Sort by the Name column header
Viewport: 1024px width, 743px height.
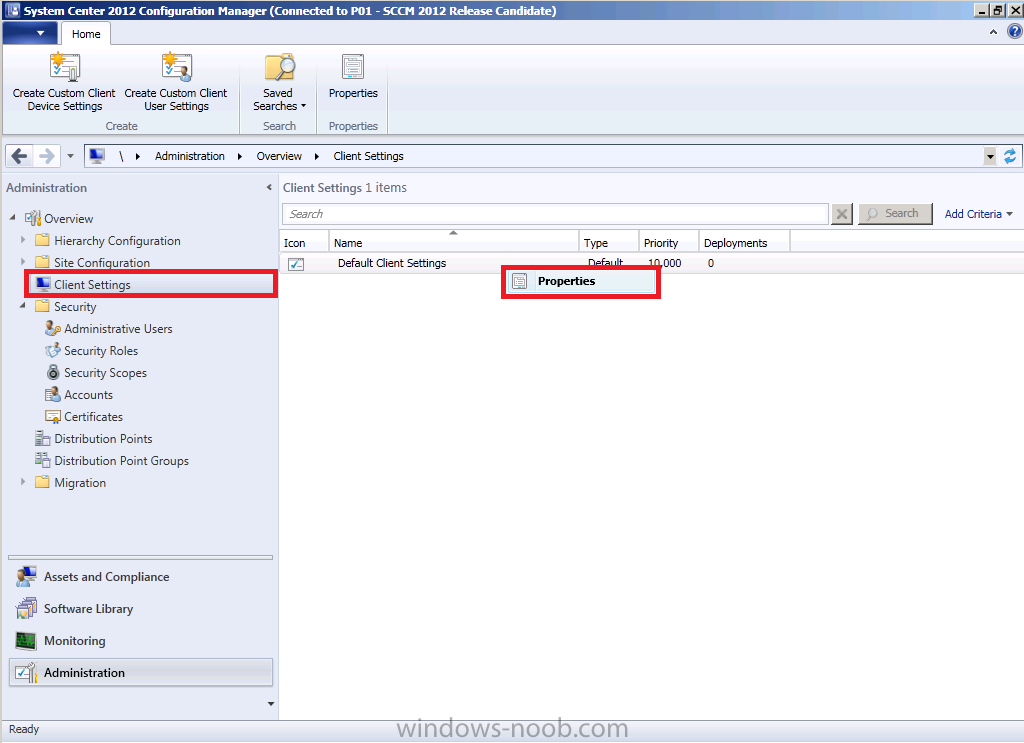tap(454, 242)
